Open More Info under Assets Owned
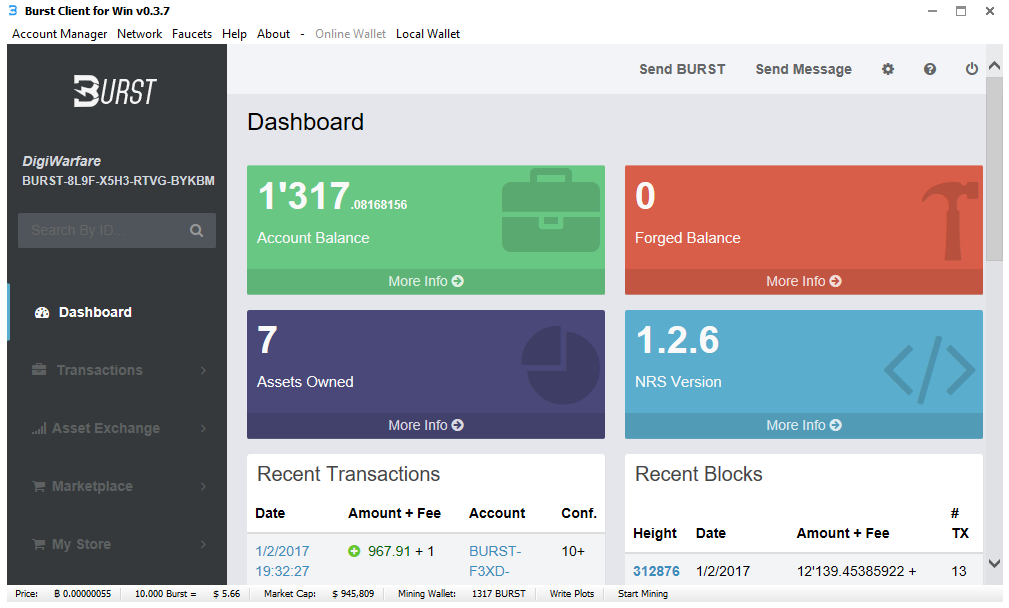 point(426,425)
